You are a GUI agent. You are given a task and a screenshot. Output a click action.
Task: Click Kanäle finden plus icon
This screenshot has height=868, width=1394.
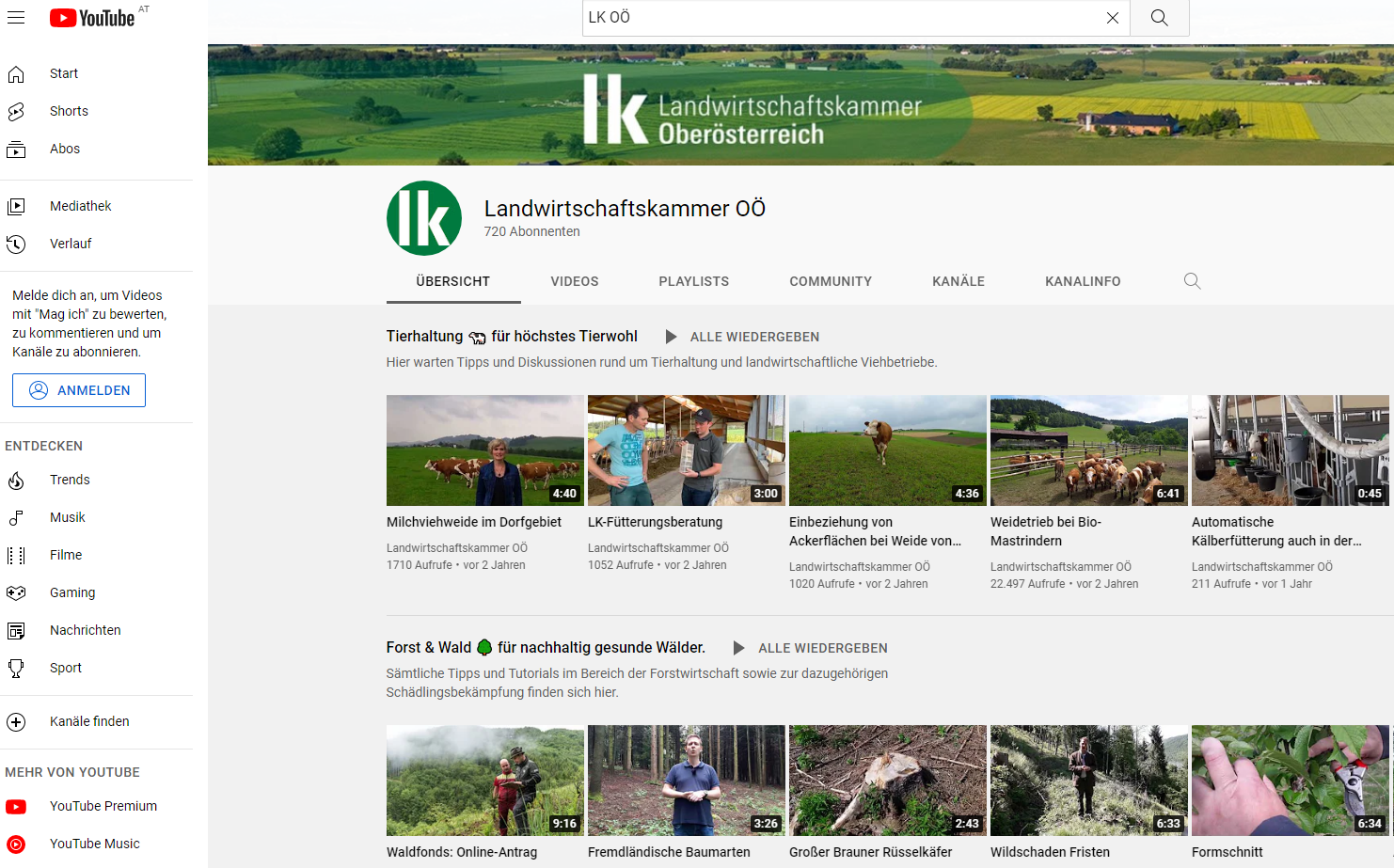17,722
